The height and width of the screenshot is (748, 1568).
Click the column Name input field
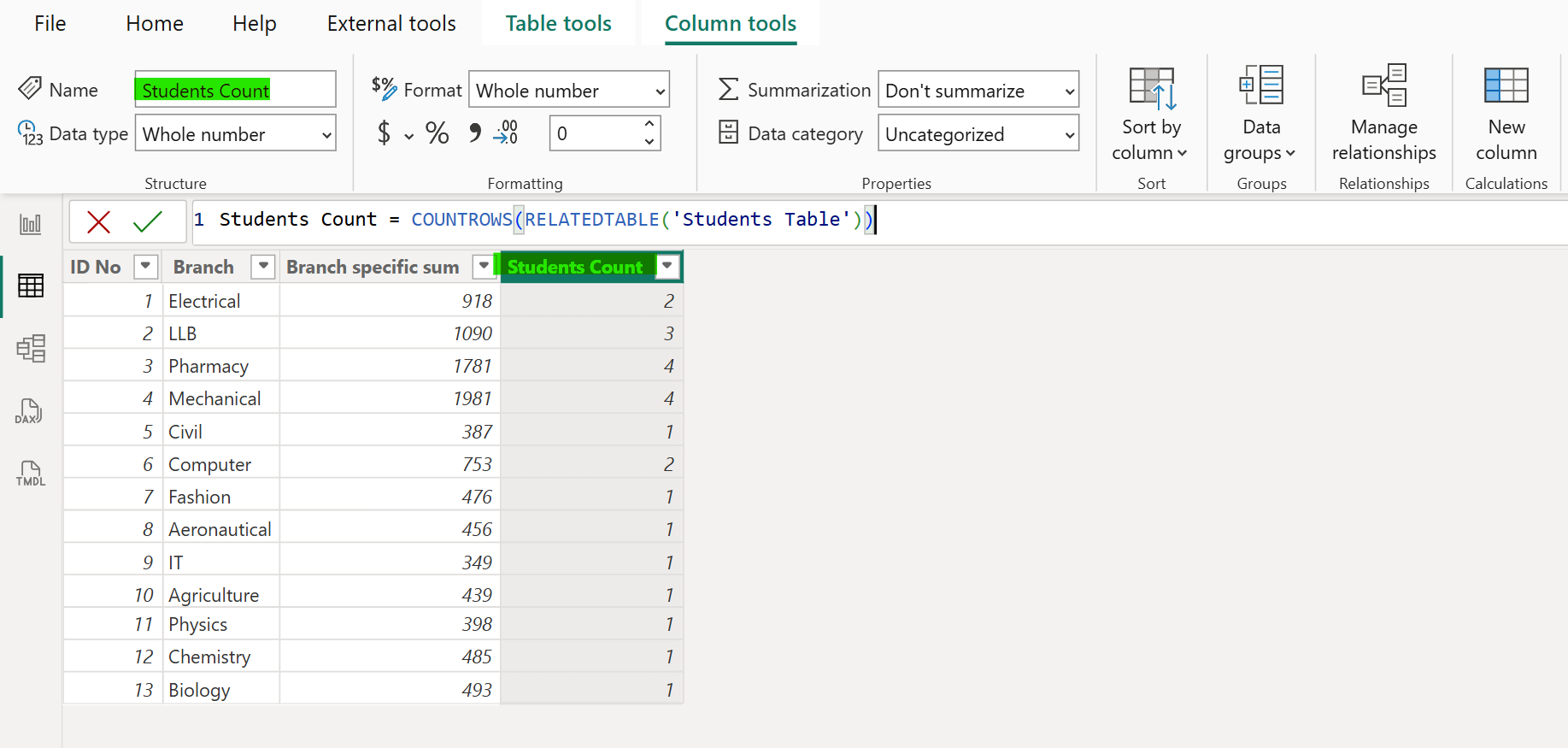click(x=236, y=90)
